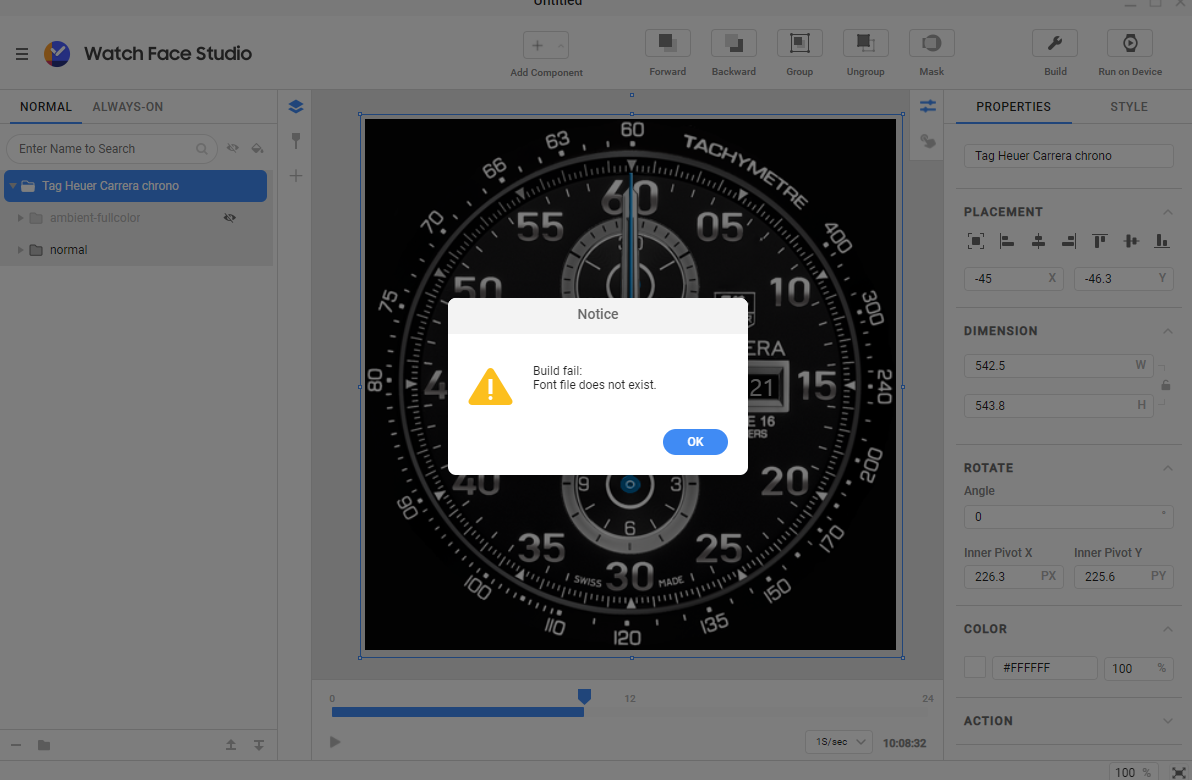Click the Build wrench icon
This screenshot has height=780, width=1192.
tap(1054, 43)
